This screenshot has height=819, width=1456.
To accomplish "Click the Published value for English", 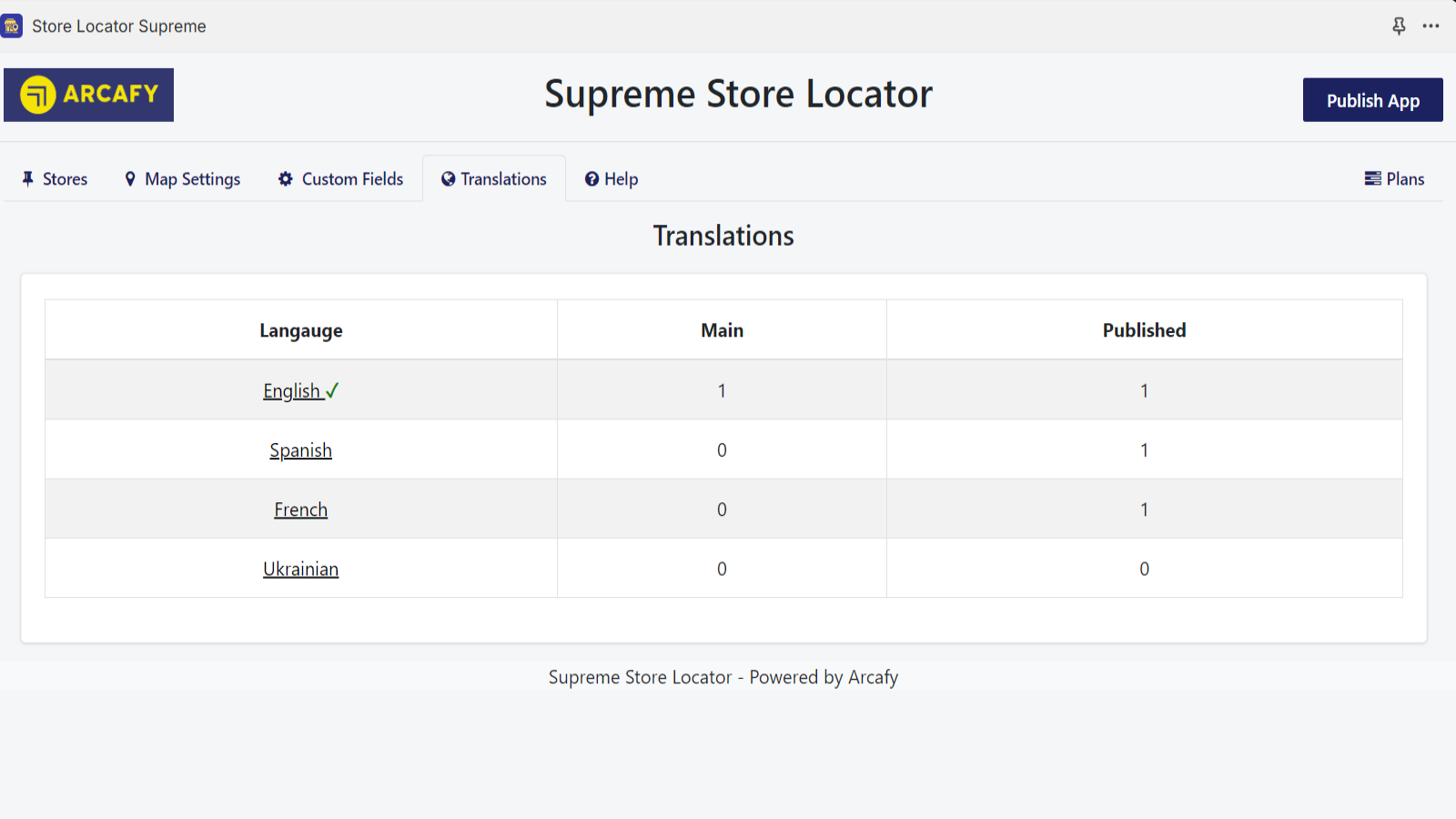I will coord(1144,390).
